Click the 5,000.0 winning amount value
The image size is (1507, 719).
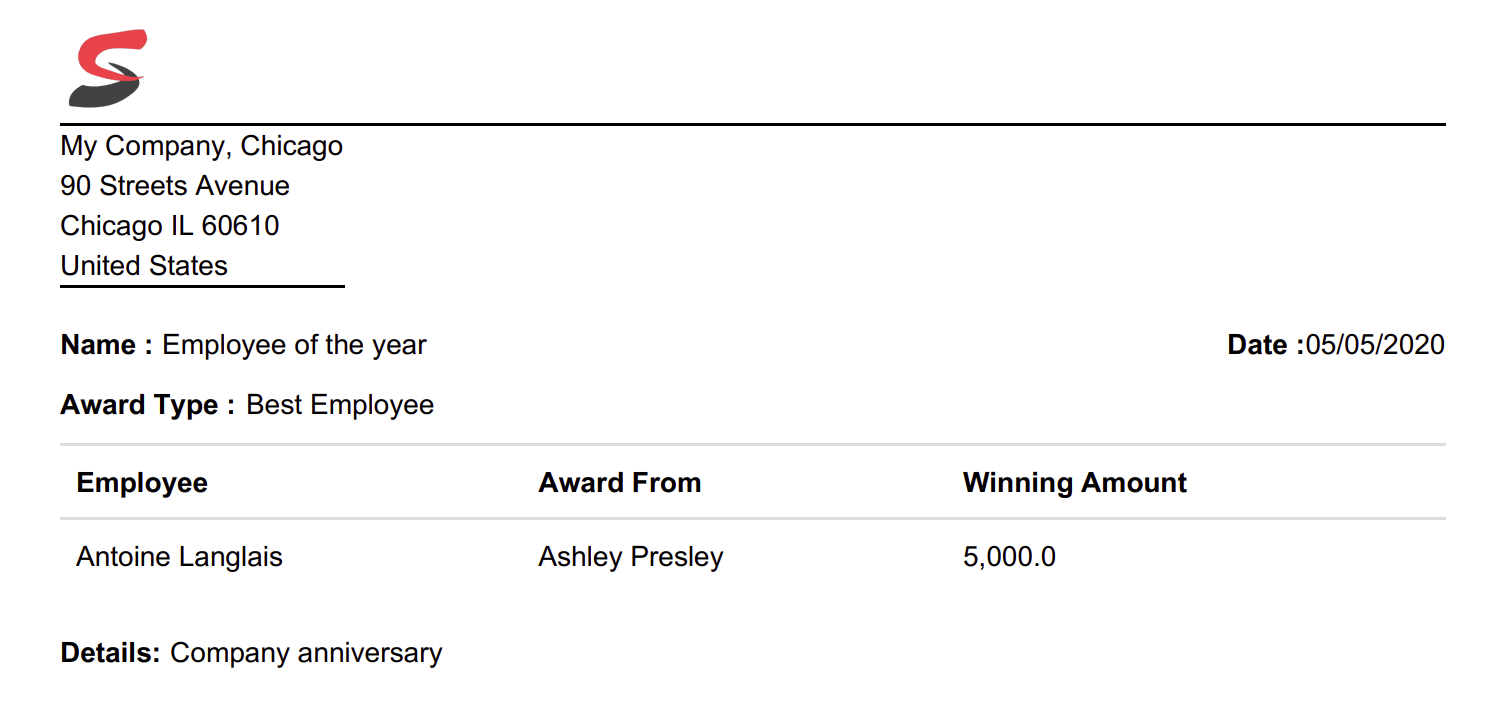point(1009,557)
